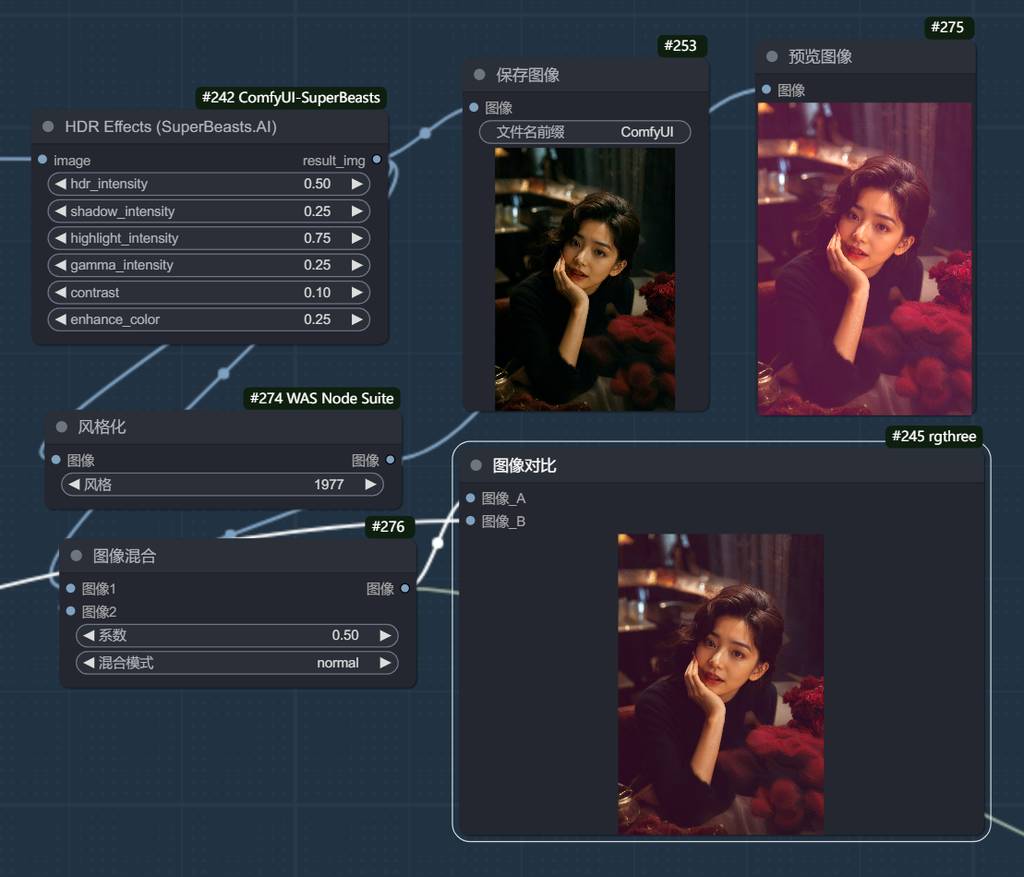Increase hdr_intensity with right arrow
This screenshot has height=877, width=1024.
click(x=357, y=184)
